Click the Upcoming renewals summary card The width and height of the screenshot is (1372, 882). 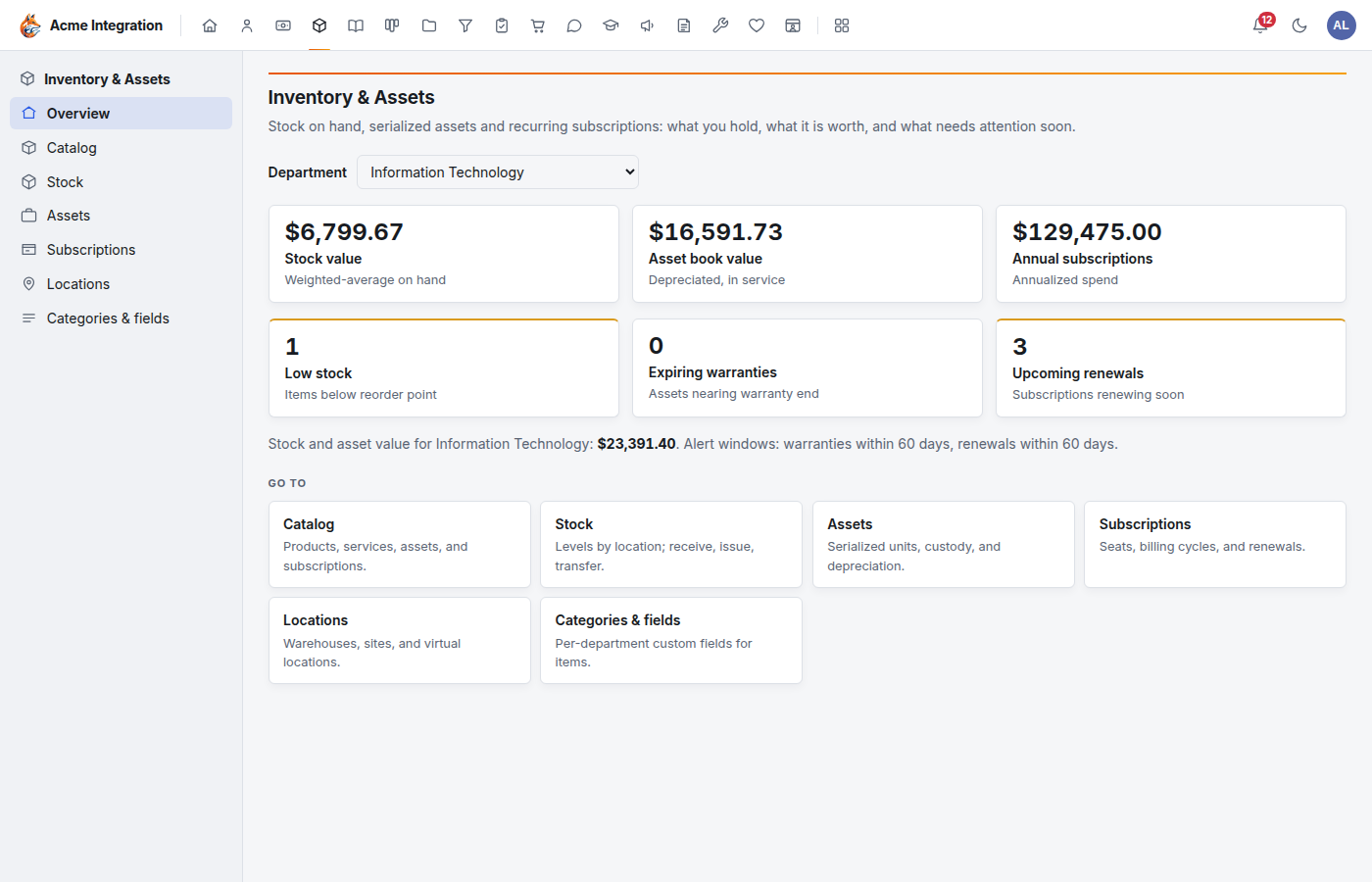pos(1171,368)
